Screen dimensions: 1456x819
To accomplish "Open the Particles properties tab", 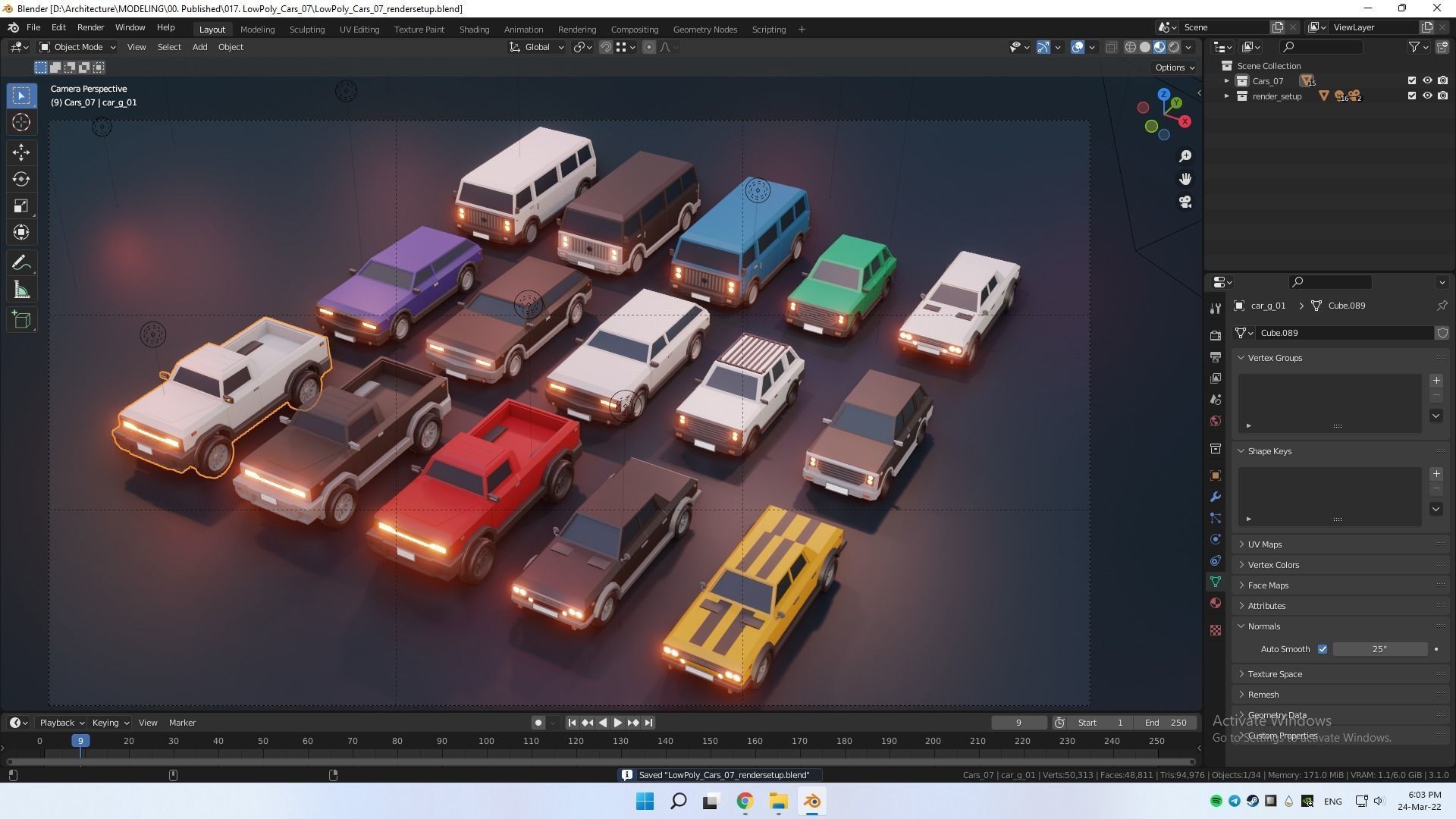I will [1216, 518].
